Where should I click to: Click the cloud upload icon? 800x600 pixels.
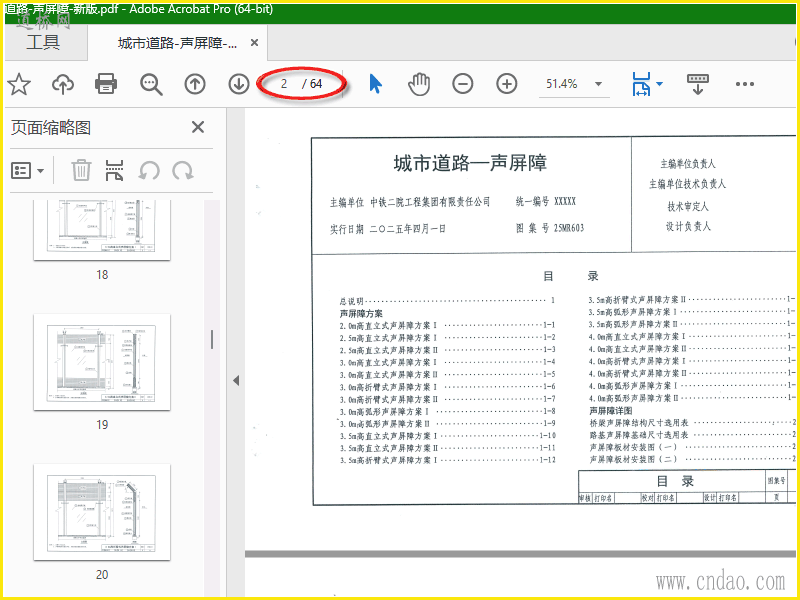tap(63, 84)
